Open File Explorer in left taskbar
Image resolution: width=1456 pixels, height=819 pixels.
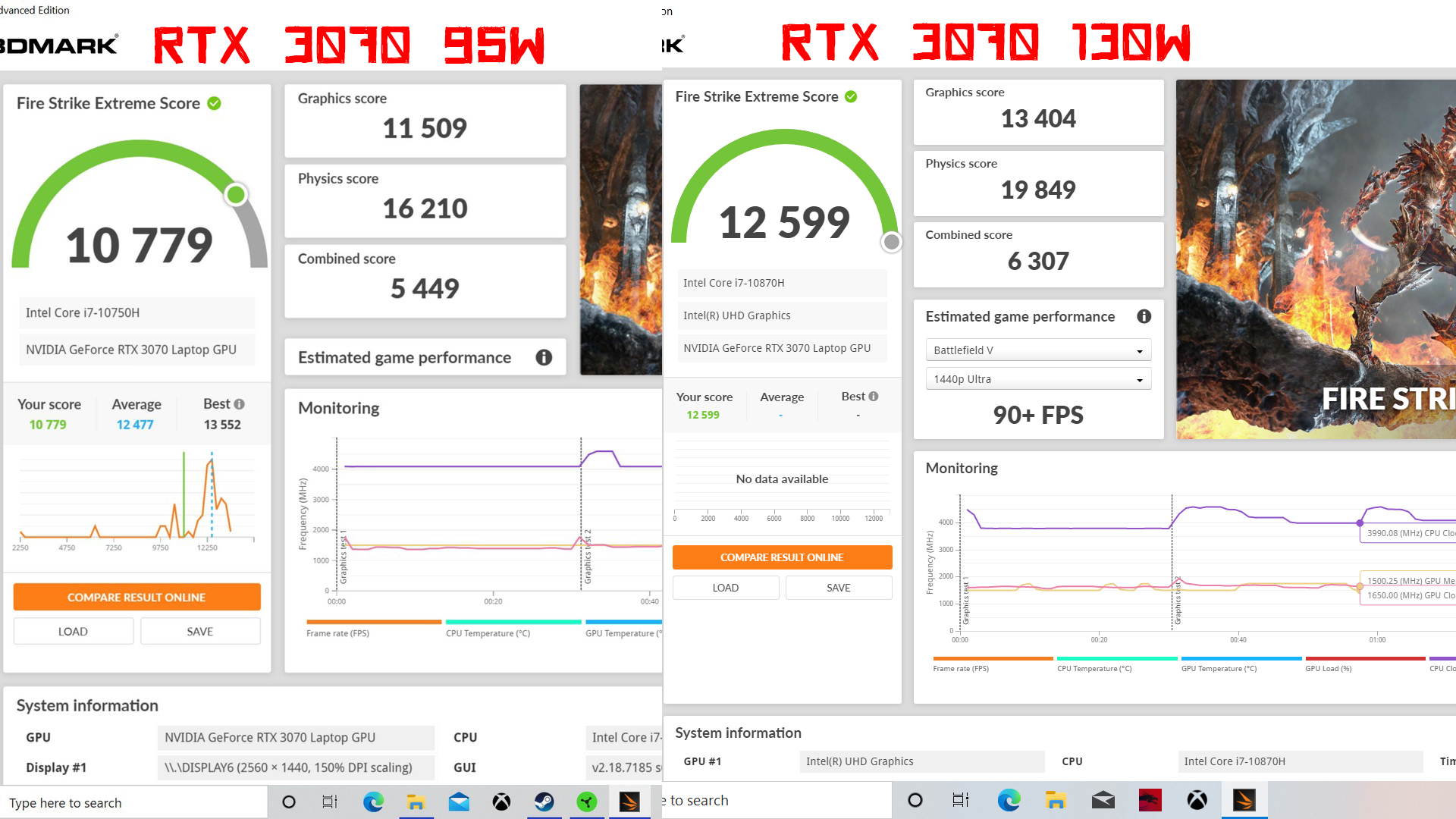[416, 802]
